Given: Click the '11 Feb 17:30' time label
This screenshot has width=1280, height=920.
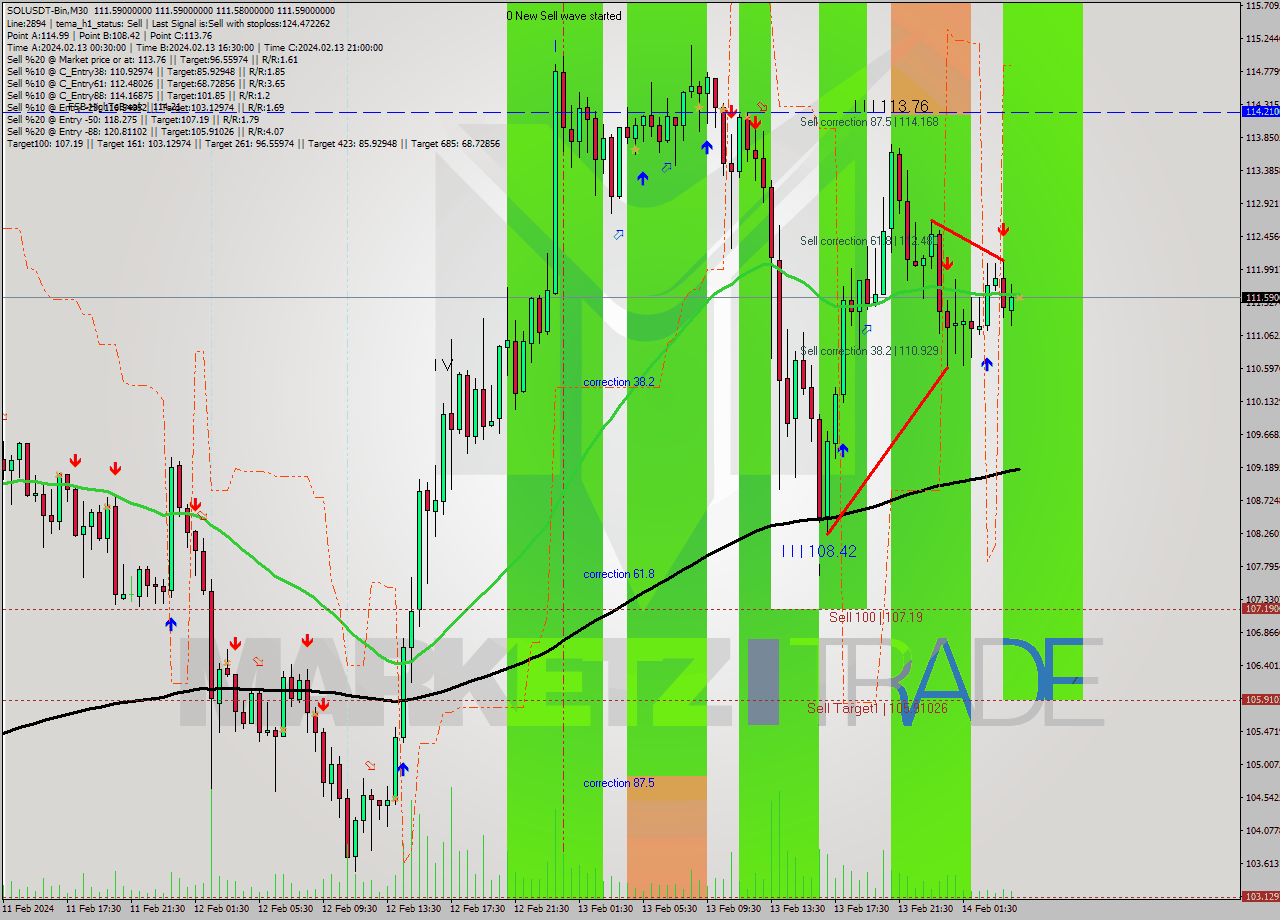Looking at the screenshot, I should tap(94, 909).
